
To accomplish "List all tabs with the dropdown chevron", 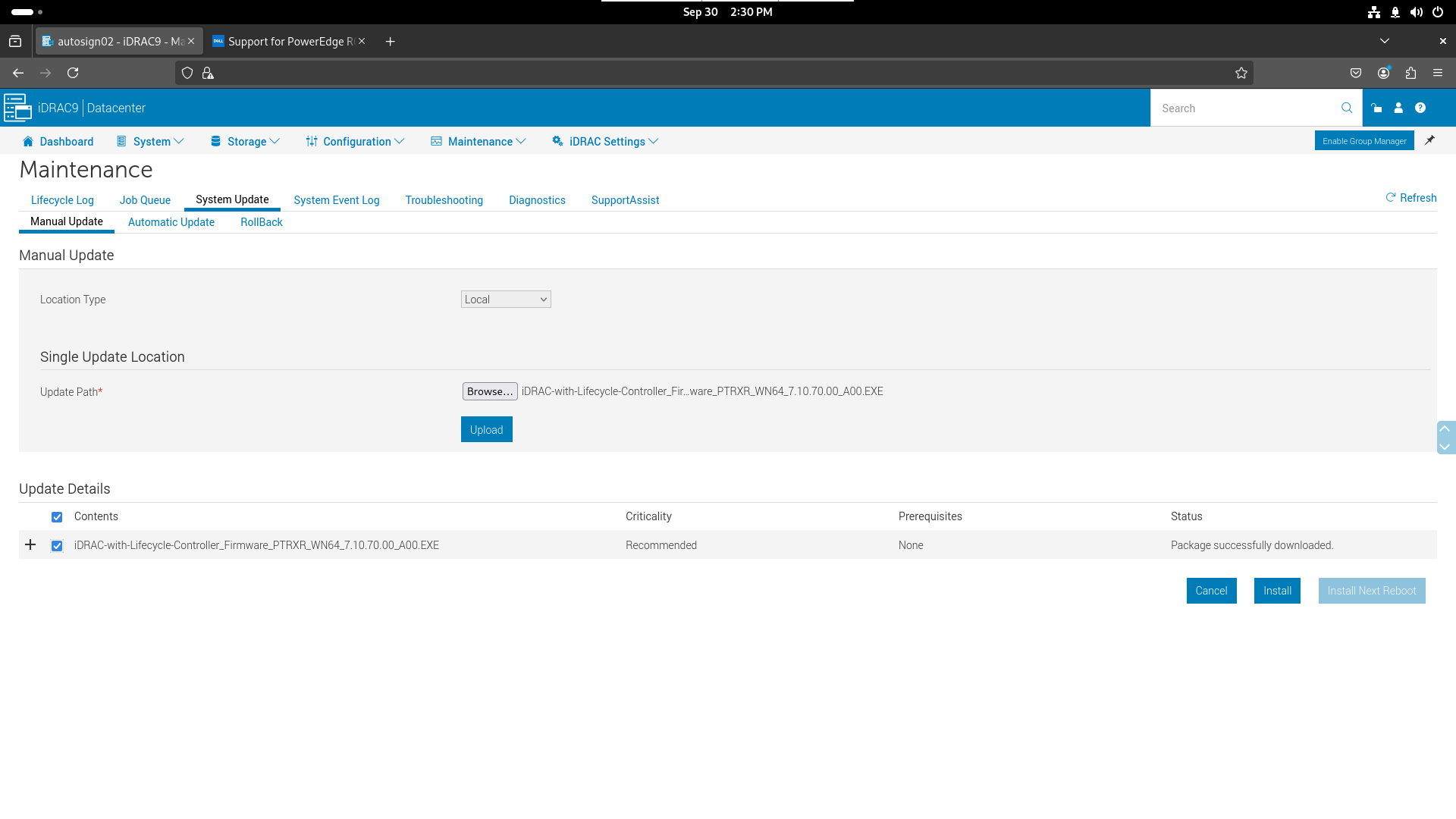I will pyautogui.click(x=1385, y=41).
